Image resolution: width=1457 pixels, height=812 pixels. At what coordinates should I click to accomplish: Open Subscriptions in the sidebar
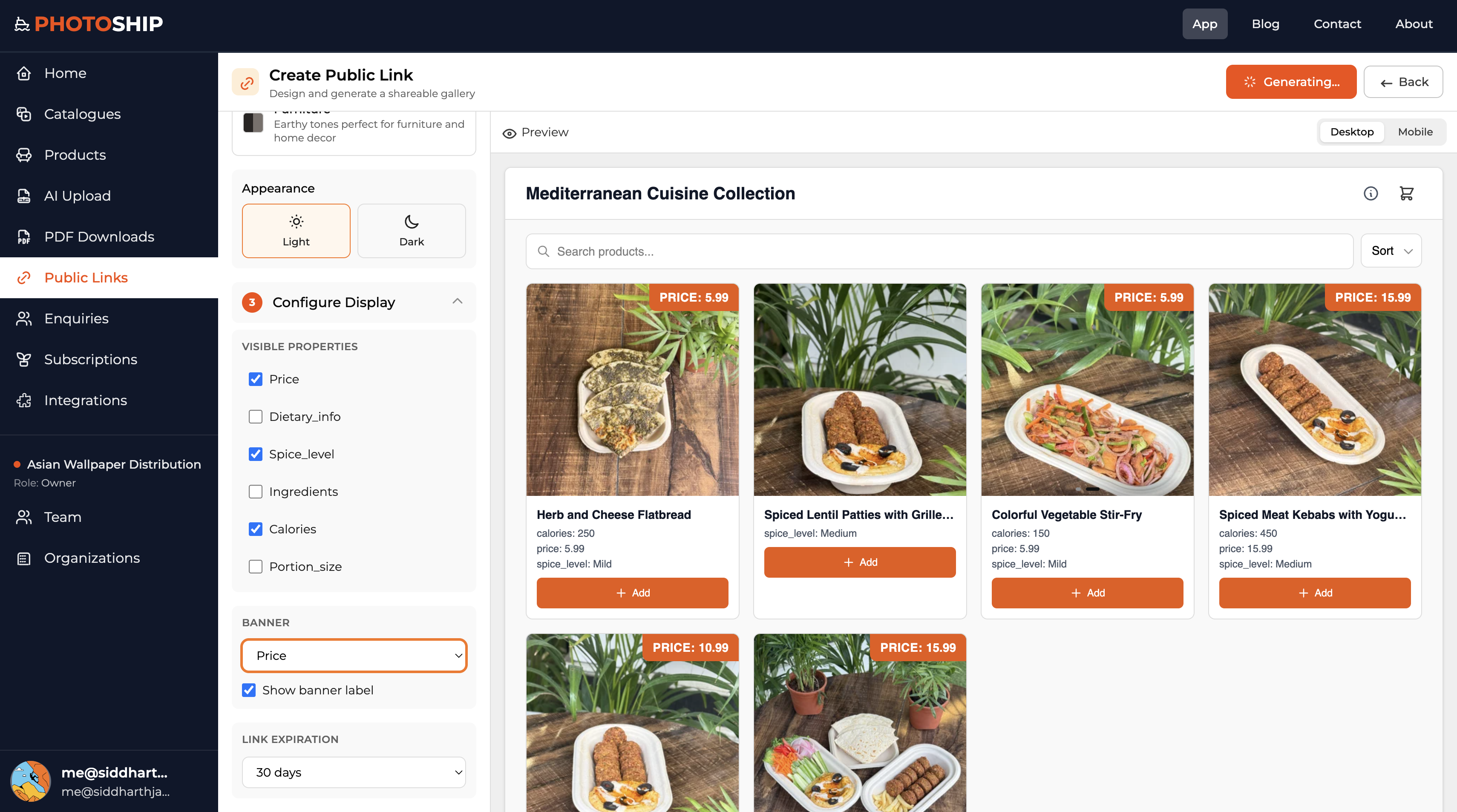pos(90,359)
